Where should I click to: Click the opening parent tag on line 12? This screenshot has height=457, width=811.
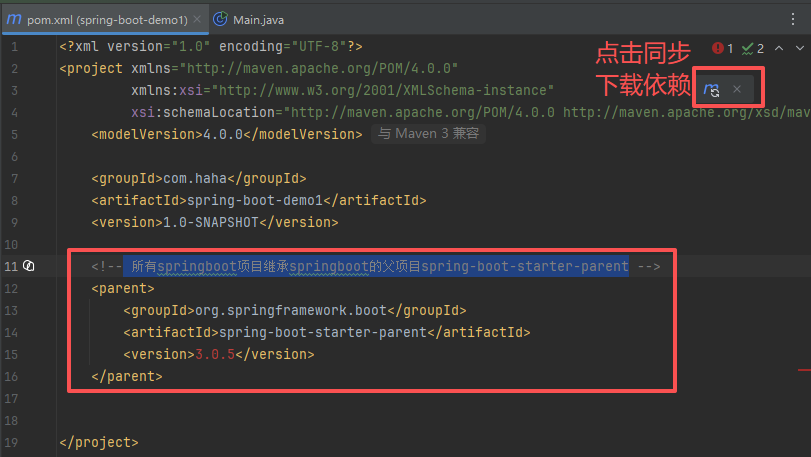123,288
